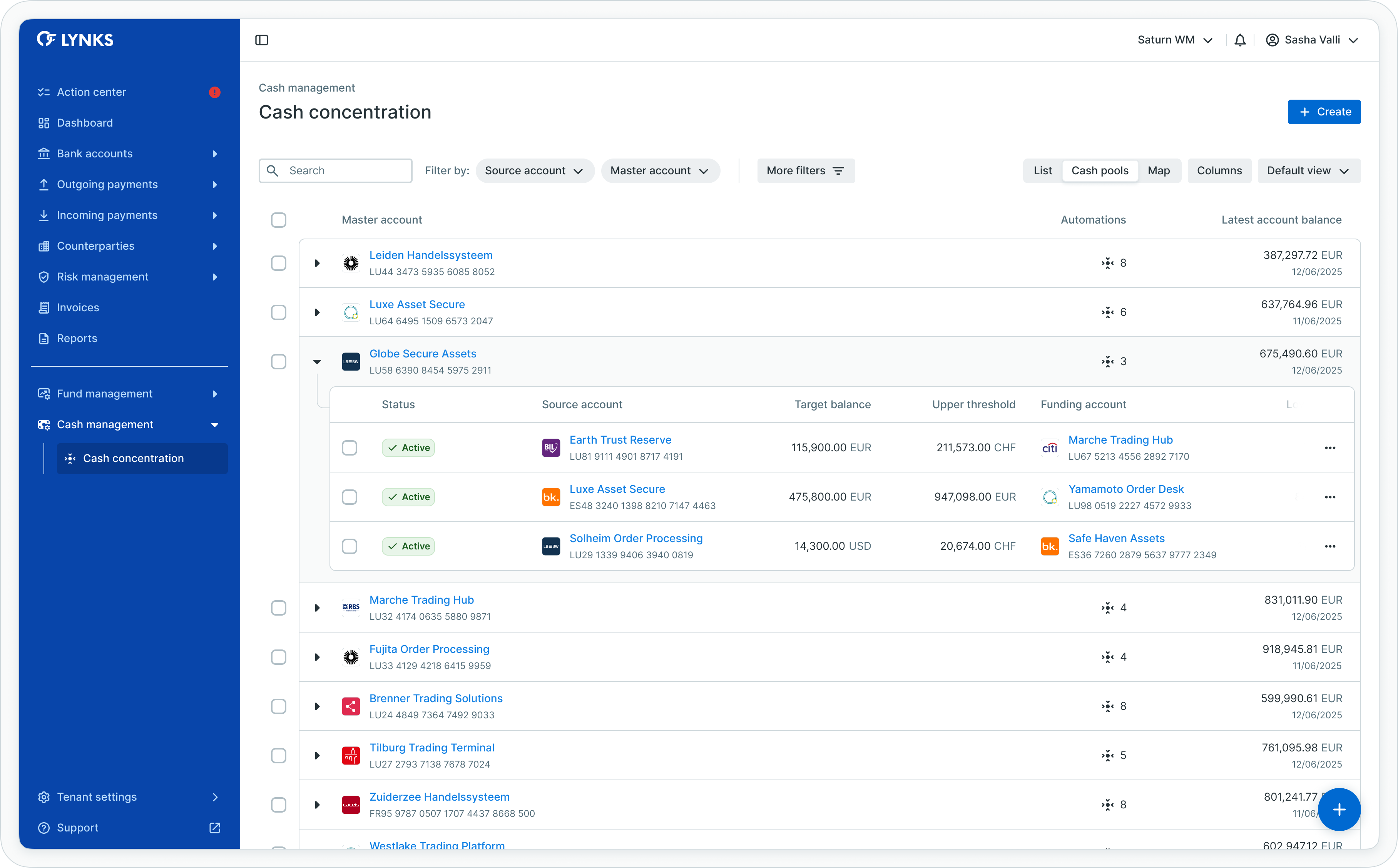Open row actions for Earth Trust Reserve
The width and height of the screenshot is (1398, 868).
tap(1330, 448)
